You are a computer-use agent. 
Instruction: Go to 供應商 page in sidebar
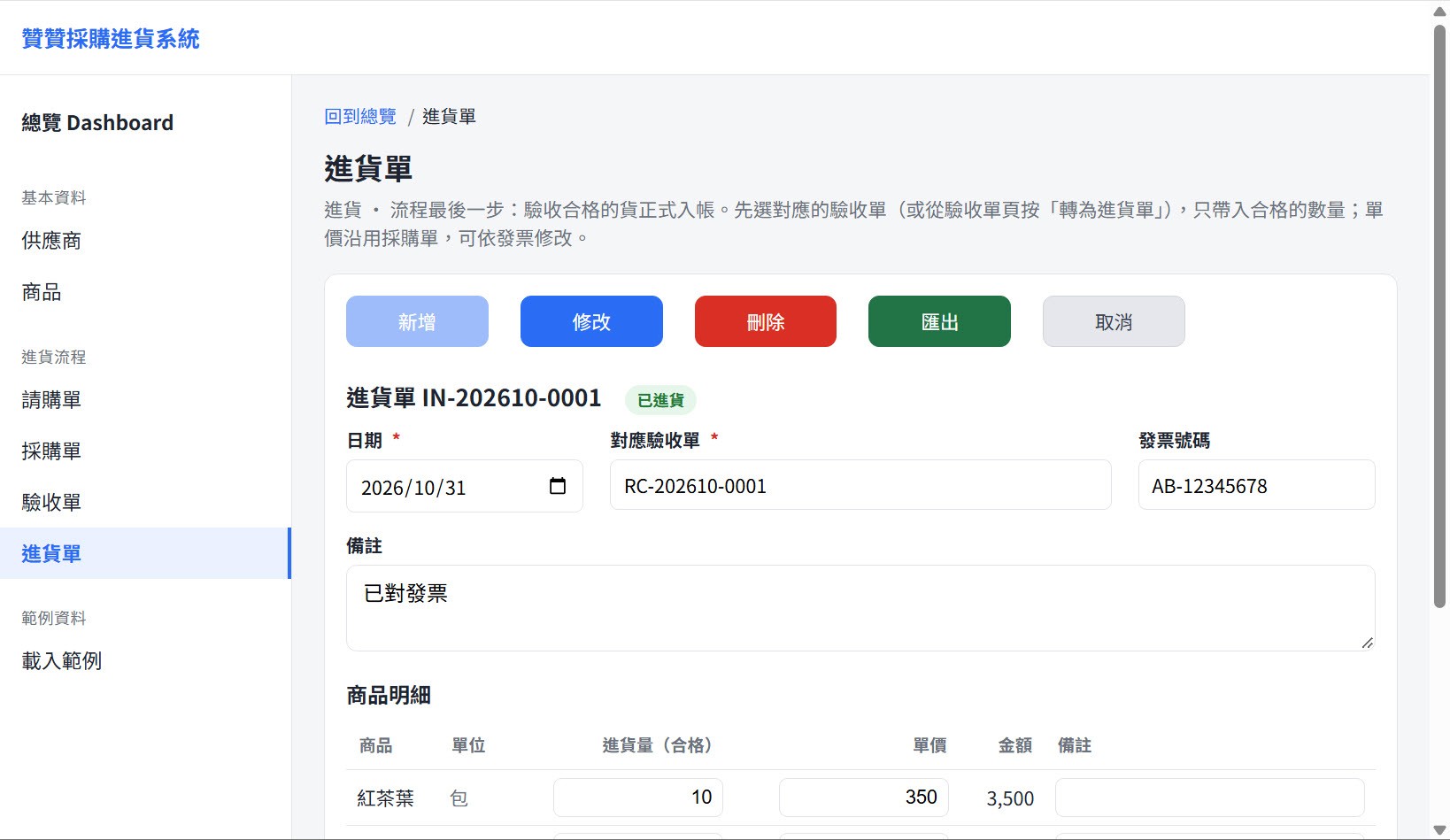point(51,241)
